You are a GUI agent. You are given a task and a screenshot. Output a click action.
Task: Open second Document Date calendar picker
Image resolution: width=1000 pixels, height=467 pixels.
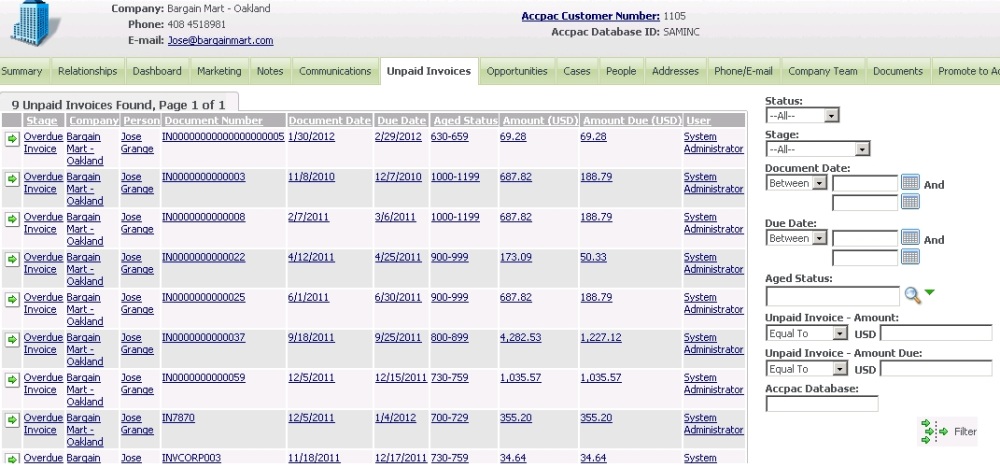pyautogui.click(x=910, y=202)
